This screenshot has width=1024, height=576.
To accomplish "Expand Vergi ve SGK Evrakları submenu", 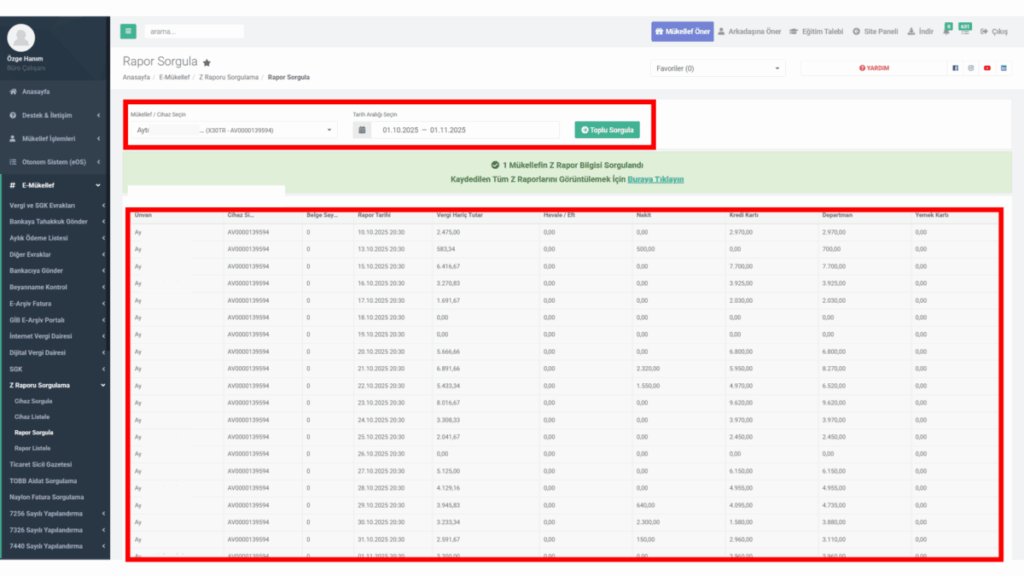I will point(55,206).
